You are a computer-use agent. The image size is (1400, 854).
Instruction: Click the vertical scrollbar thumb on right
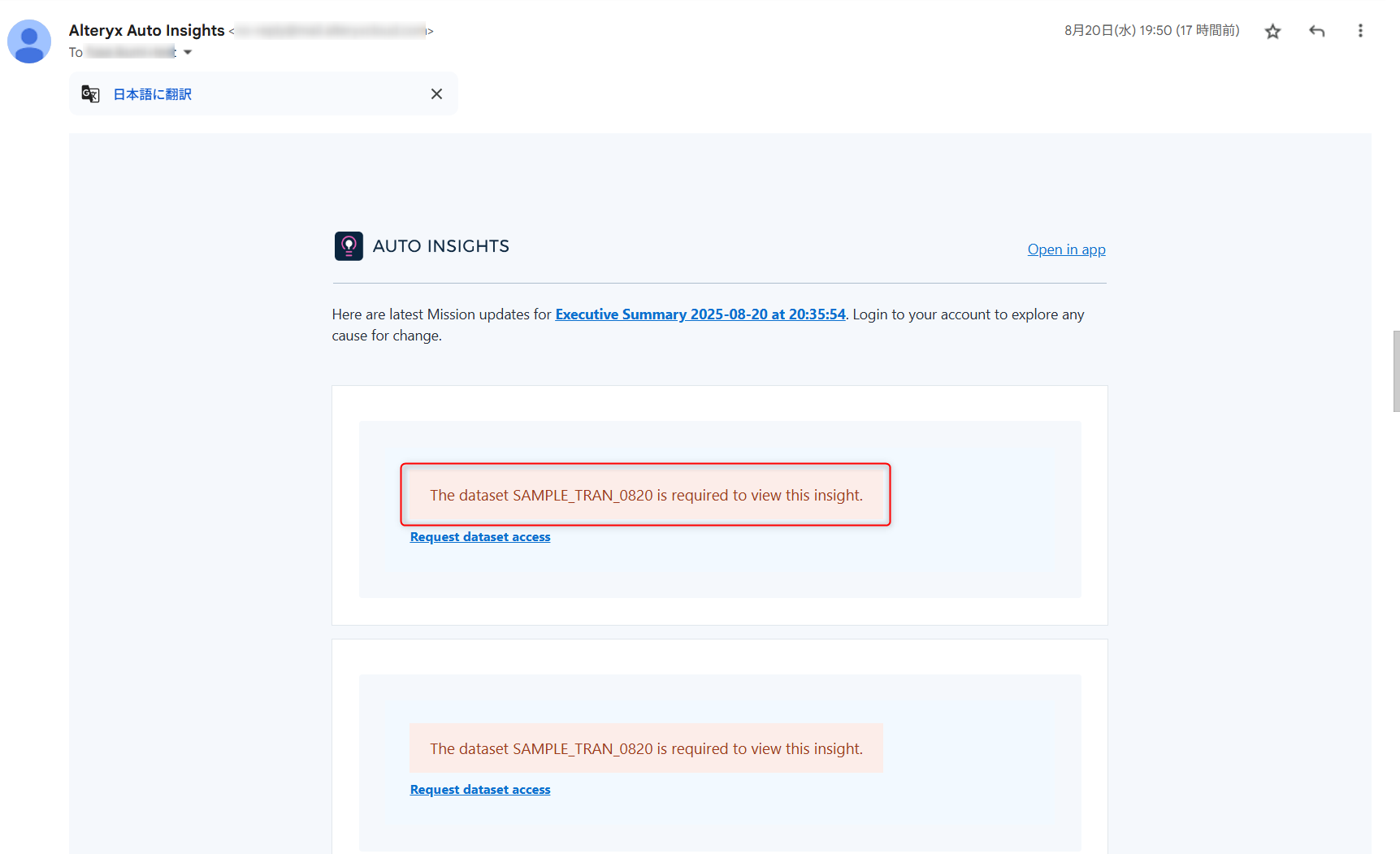[1396, 371]
